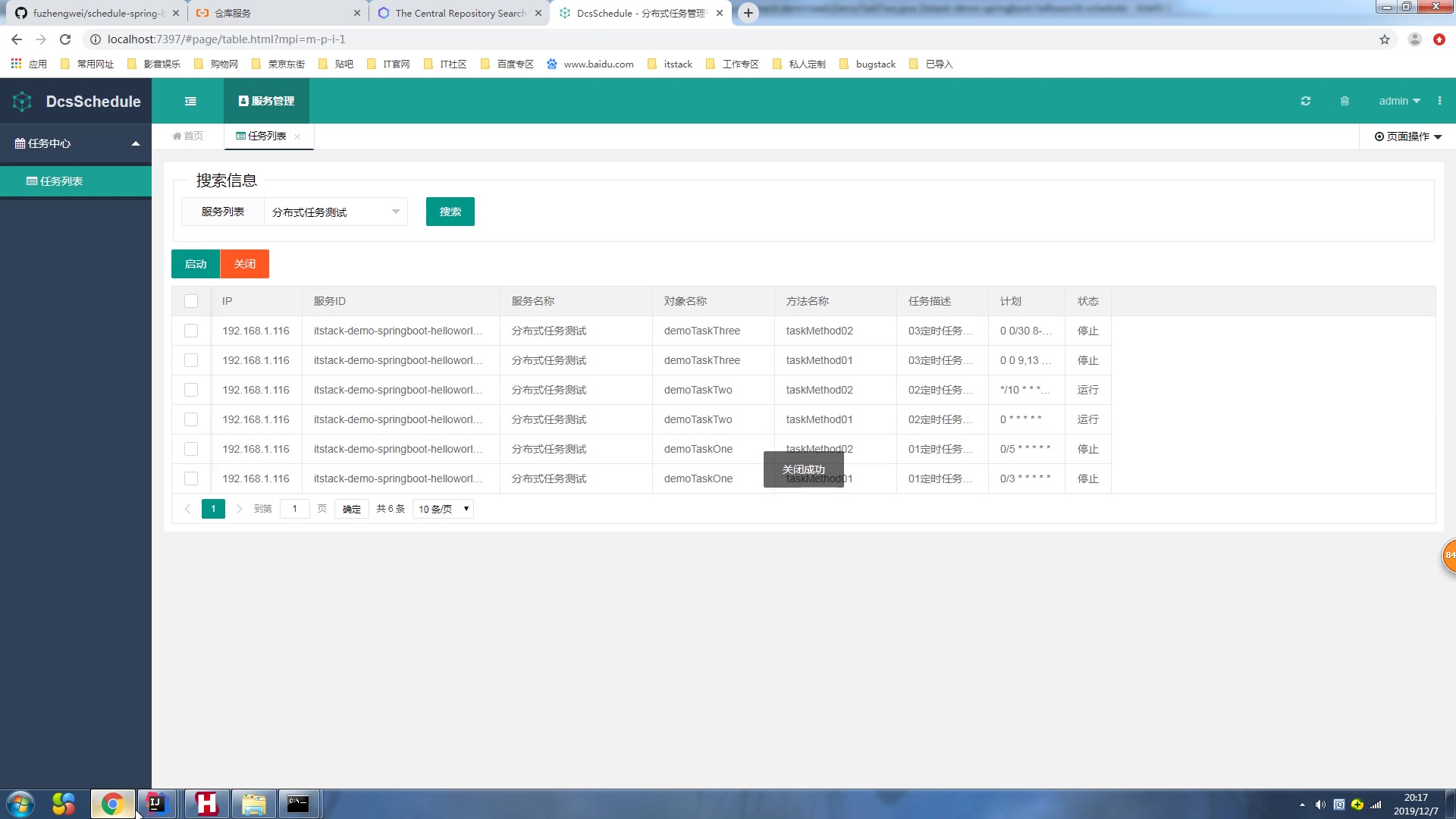Check the demoTaskThree taskMethod02 row checkbox
Image resolution: width=1456 pixels, height=819 pixels.
click(191, 331)
